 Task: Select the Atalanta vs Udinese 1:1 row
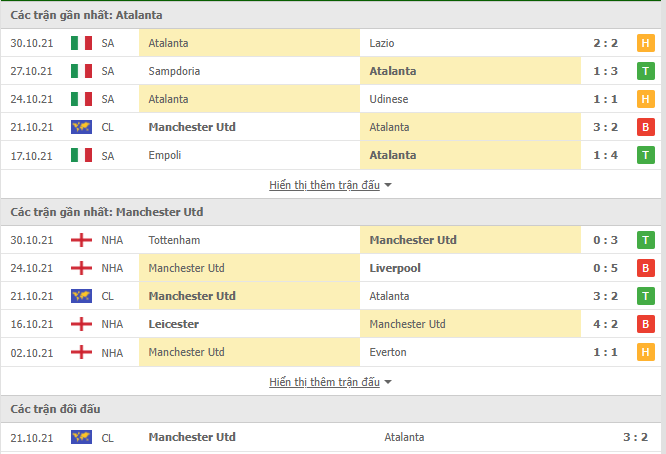(x=331, y=99)
